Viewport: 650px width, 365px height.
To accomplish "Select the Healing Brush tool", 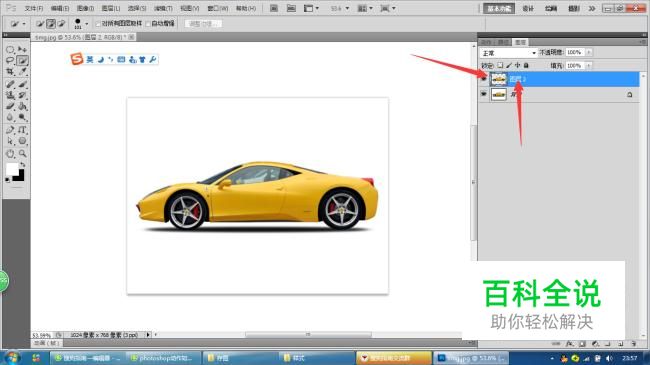I will [10, 84].
